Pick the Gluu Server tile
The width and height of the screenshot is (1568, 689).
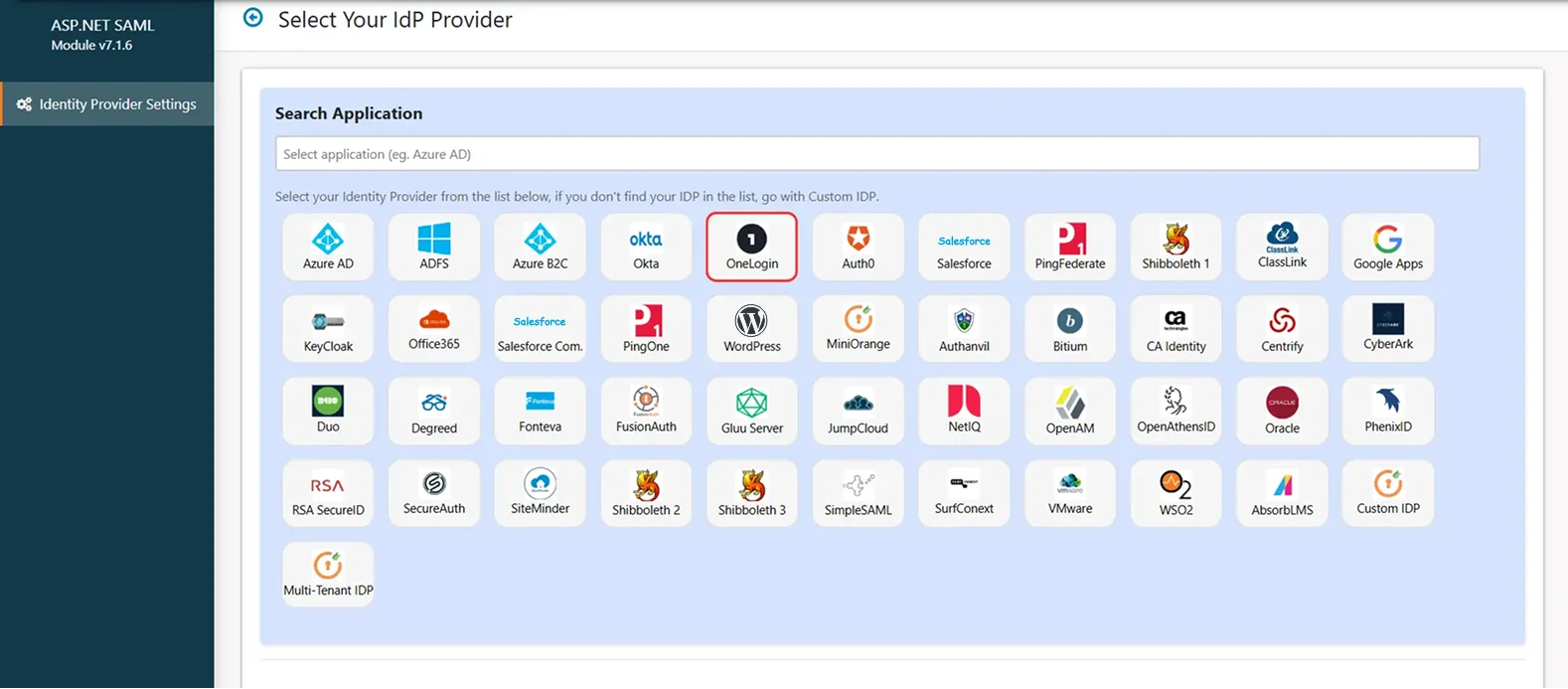pos(752,411)
